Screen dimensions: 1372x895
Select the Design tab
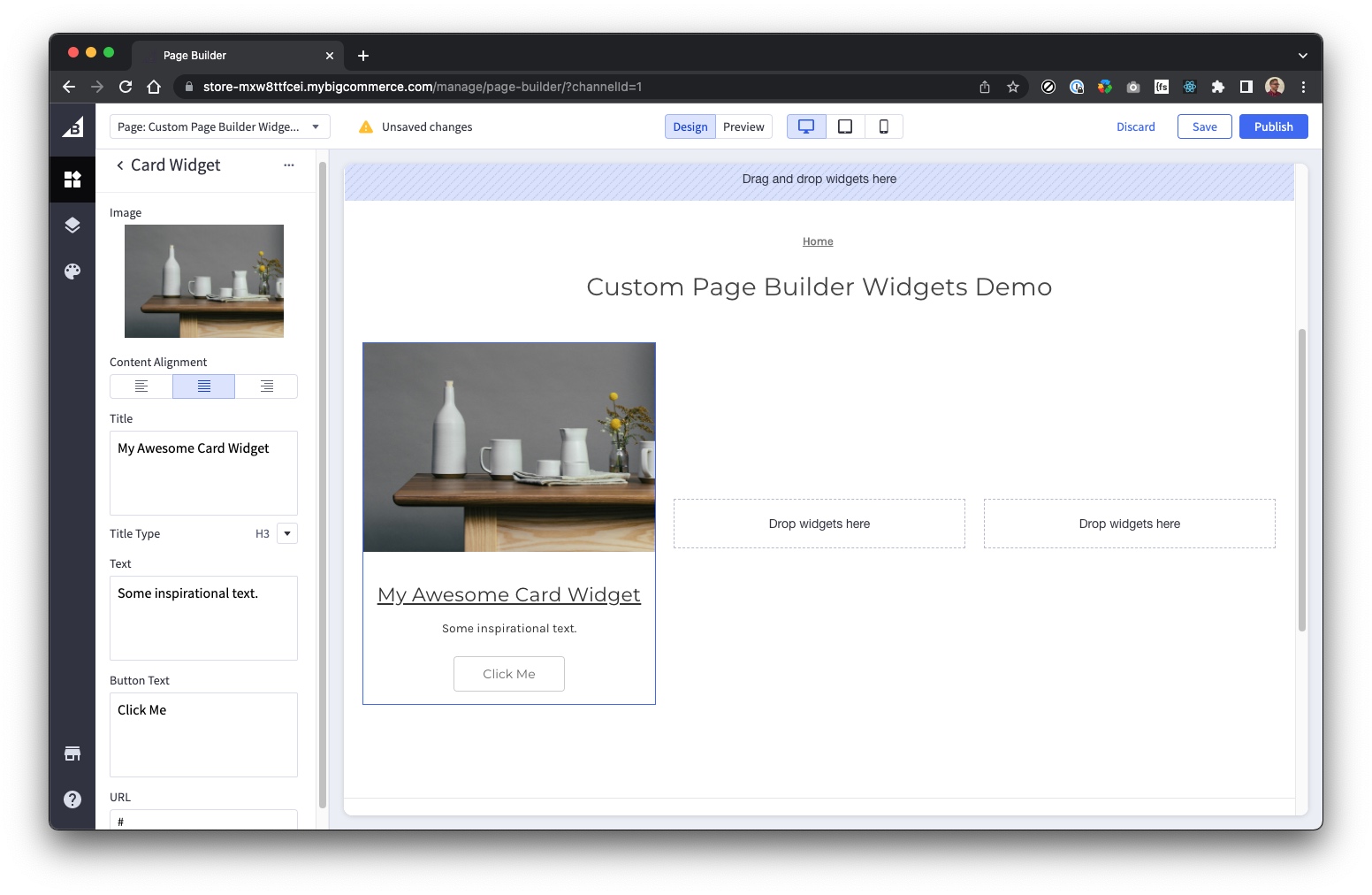click(690, 126)
